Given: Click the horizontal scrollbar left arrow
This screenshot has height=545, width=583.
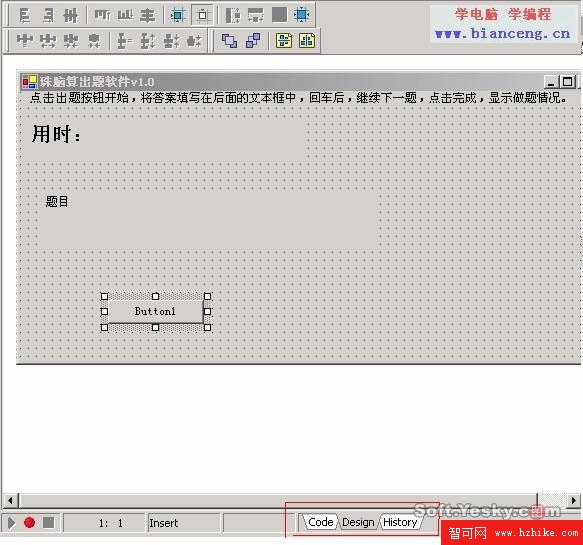Looking at the screenshot, I should coord(10,500).
